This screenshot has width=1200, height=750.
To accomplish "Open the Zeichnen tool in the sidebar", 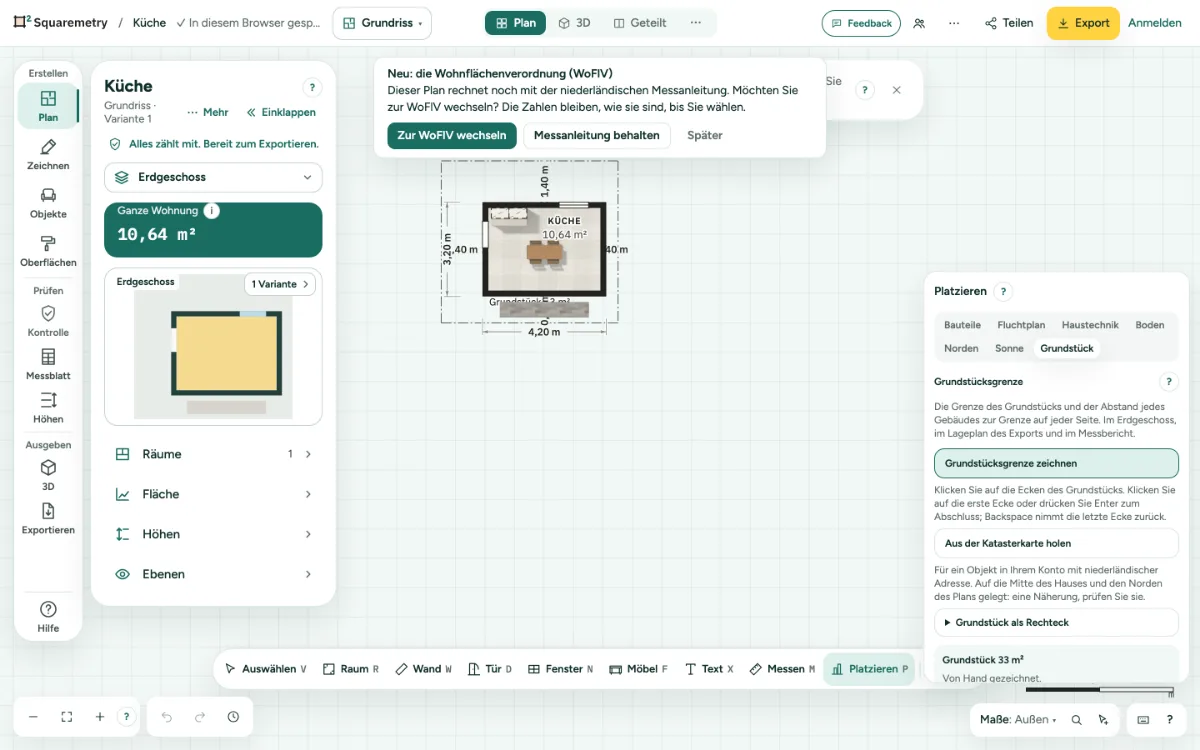I will [48, 155].
